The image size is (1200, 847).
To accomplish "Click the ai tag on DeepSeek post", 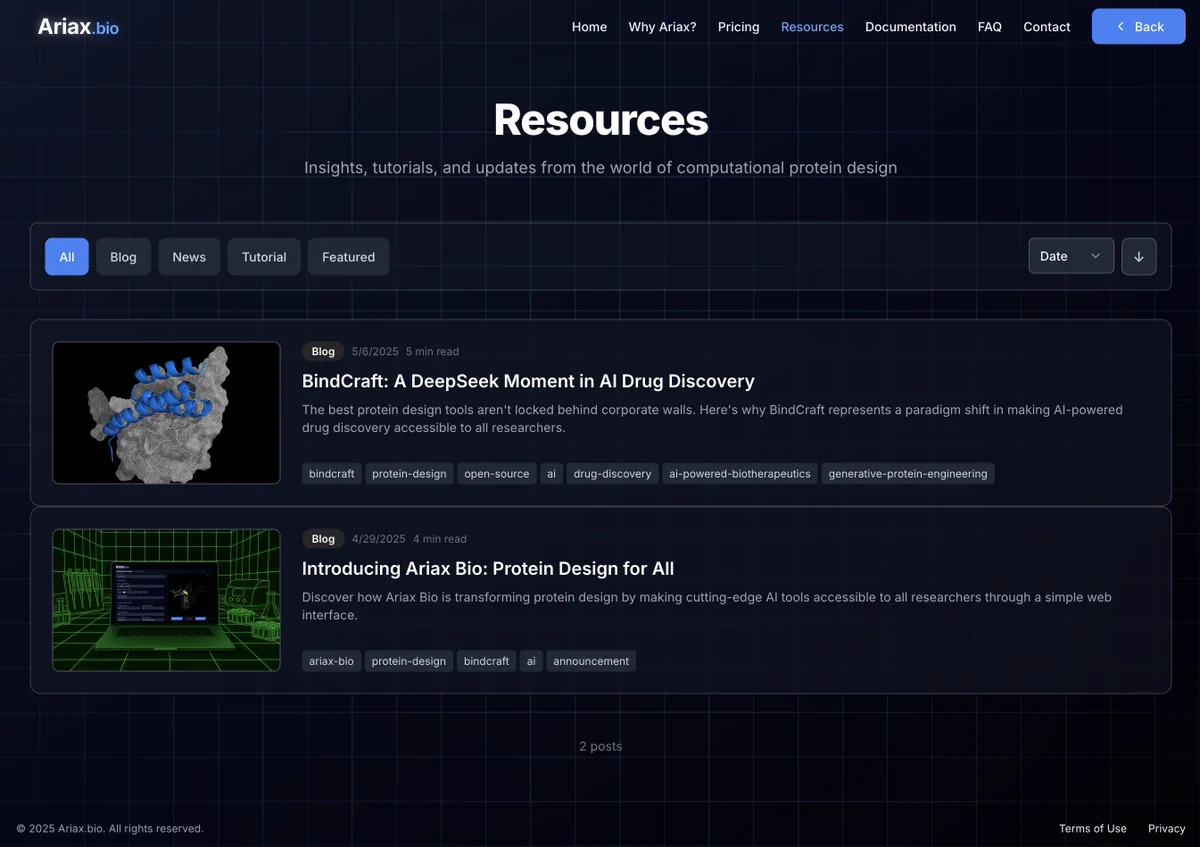I will tap(551, 474).
